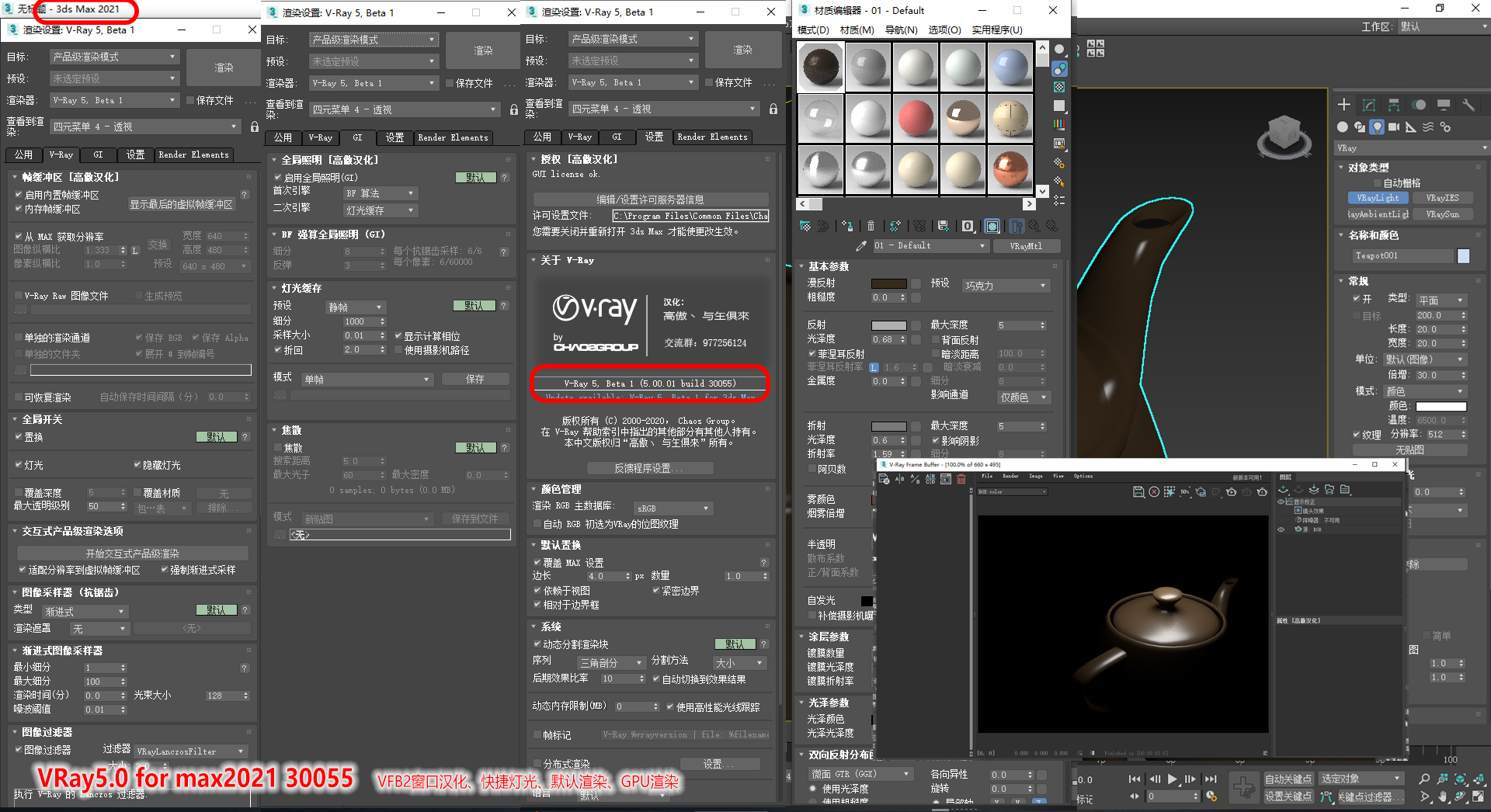Open the 实用程序(U) menu in Material Editor

pos(997,29)
